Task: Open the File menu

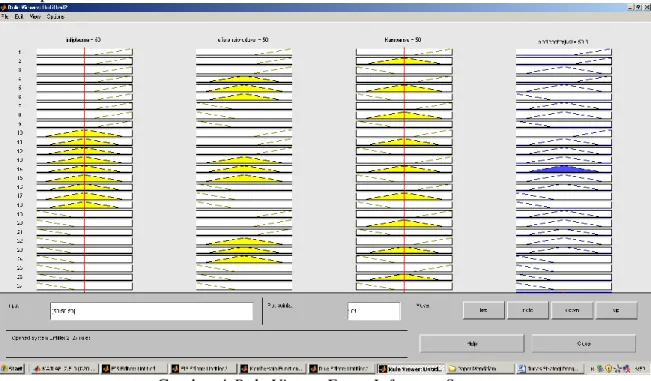Action: click(5, 17)
